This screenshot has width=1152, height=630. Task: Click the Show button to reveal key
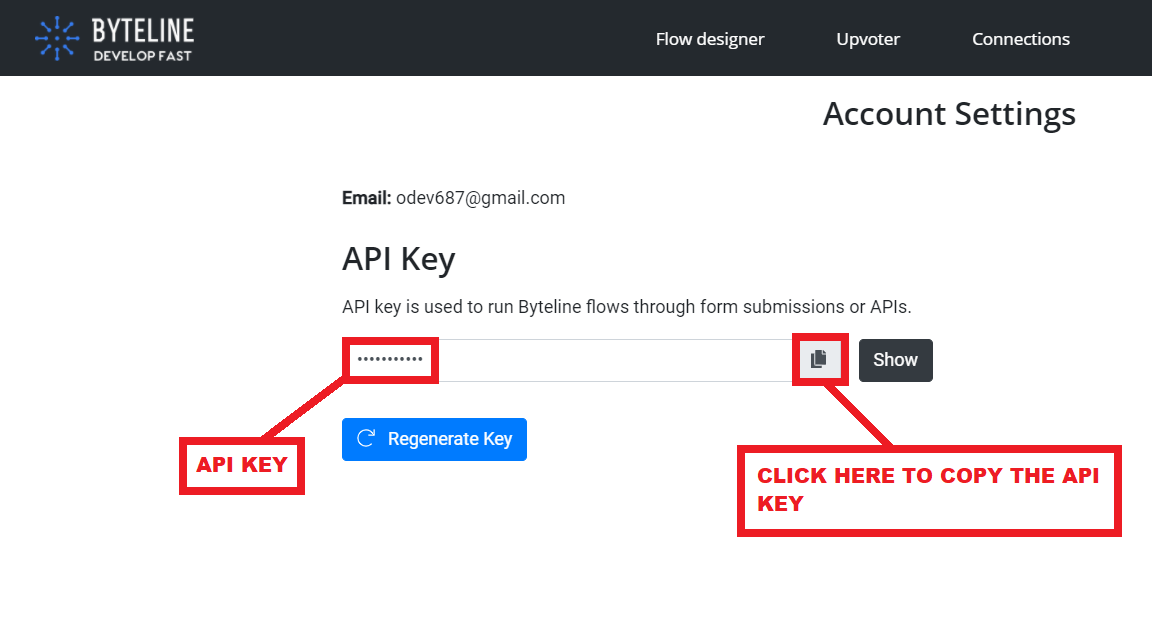(x=896, y=361)
